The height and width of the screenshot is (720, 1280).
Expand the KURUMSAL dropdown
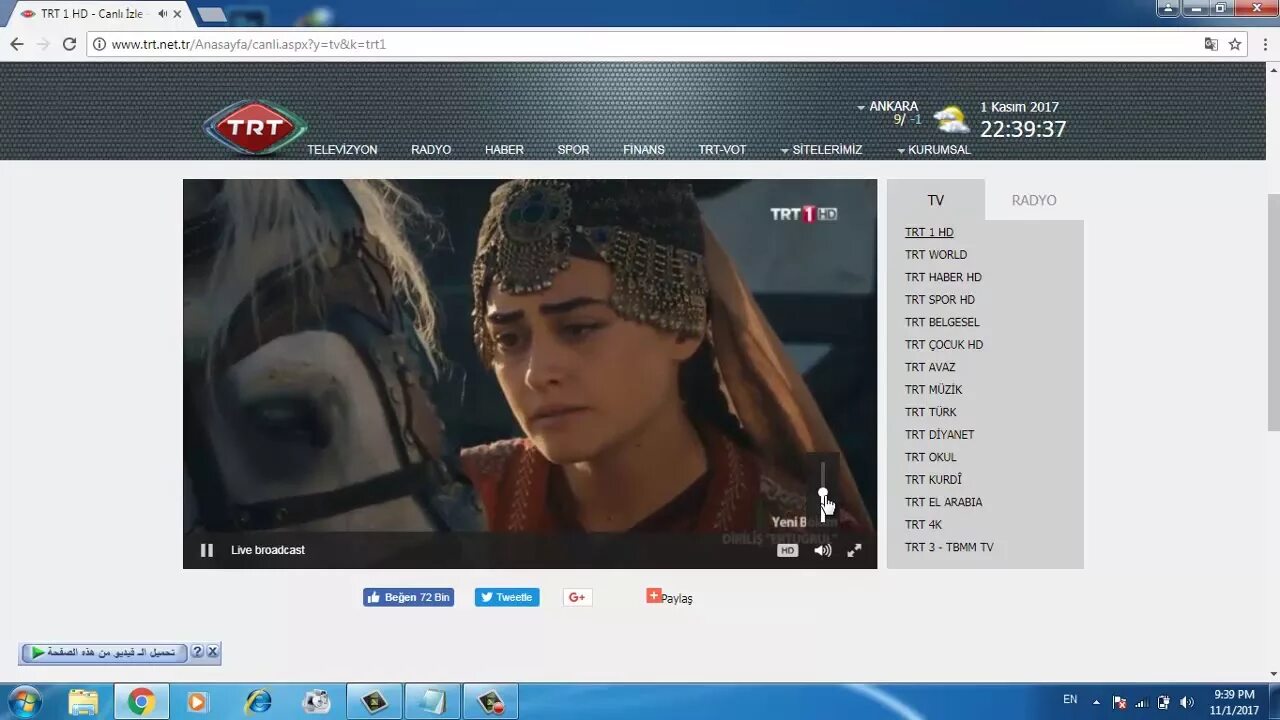[x=934, y=150]
